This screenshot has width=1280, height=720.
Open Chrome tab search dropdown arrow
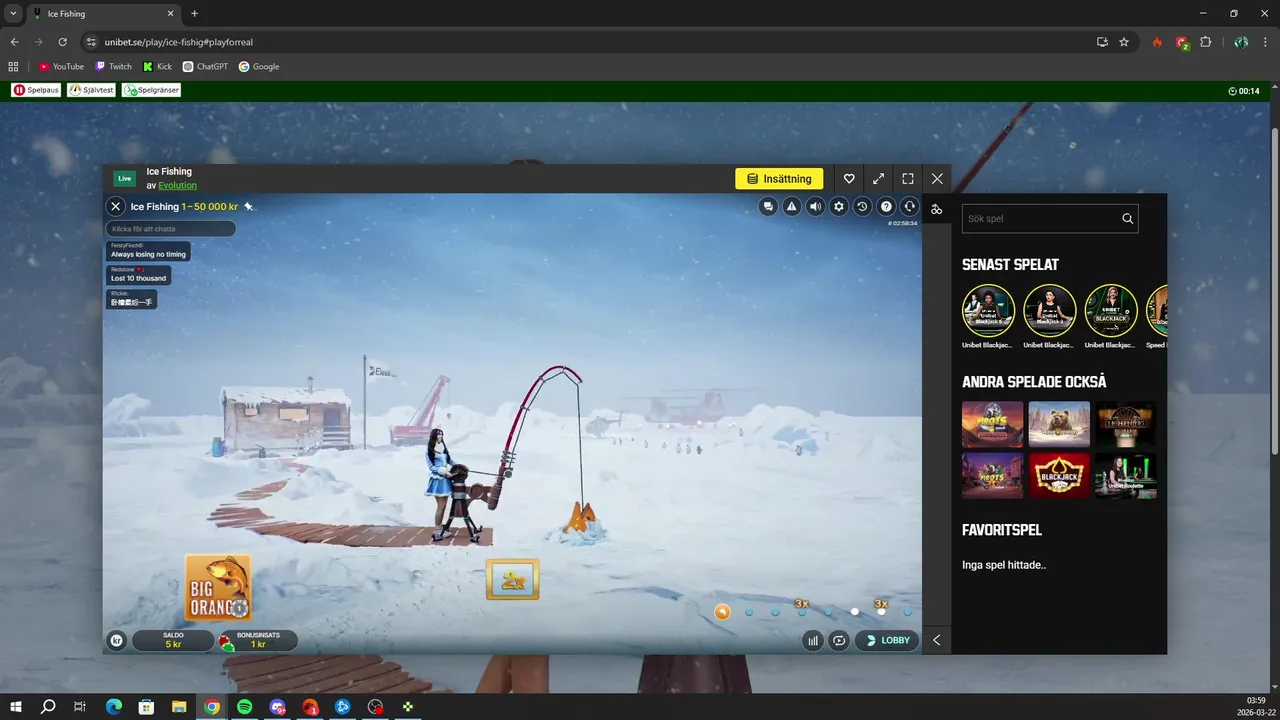click(13, 14)
